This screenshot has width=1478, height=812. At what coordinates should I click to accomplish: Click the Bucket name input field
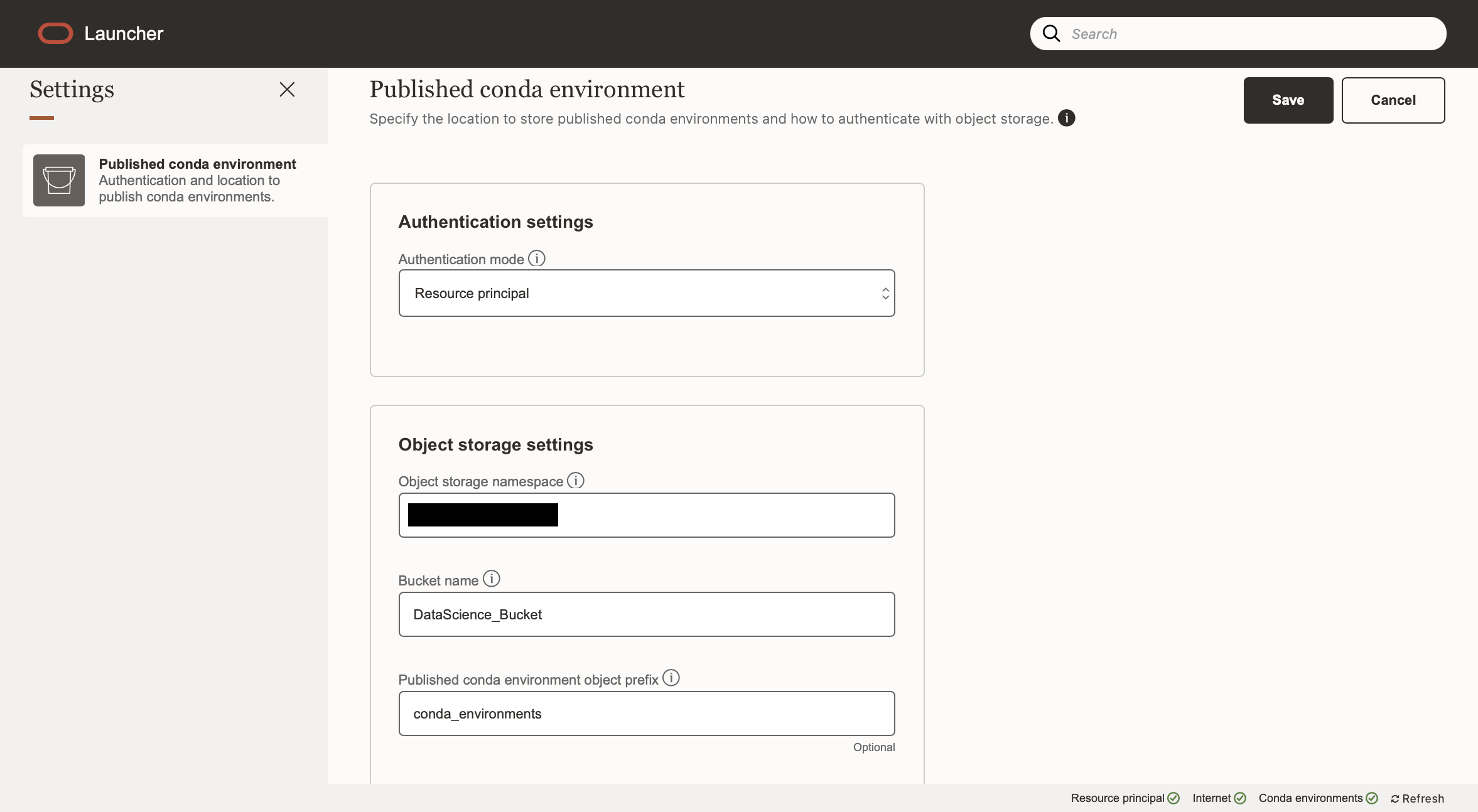[646, 614]
